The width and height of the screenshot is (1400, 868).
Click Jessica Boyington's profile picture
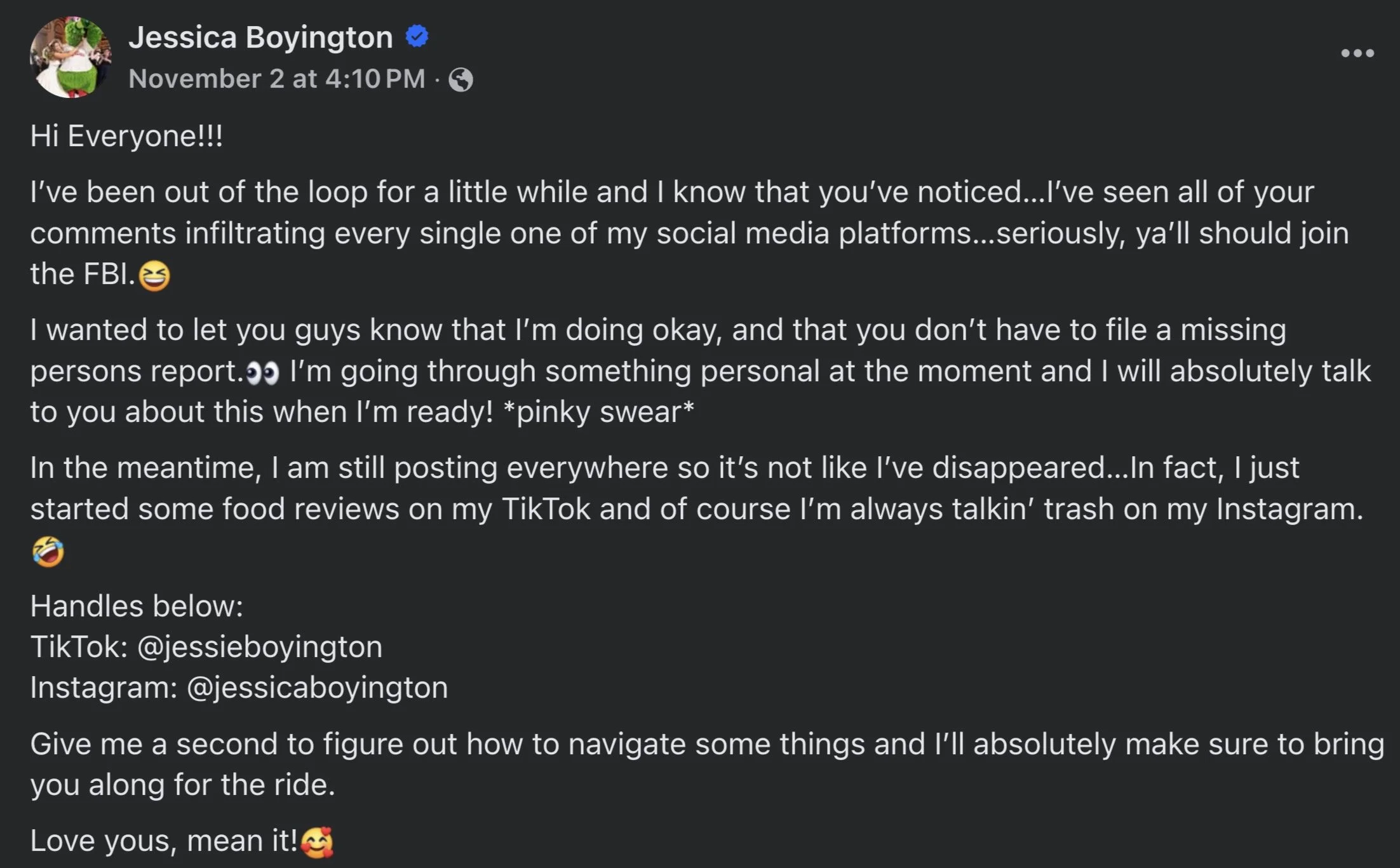coord(70,57)
